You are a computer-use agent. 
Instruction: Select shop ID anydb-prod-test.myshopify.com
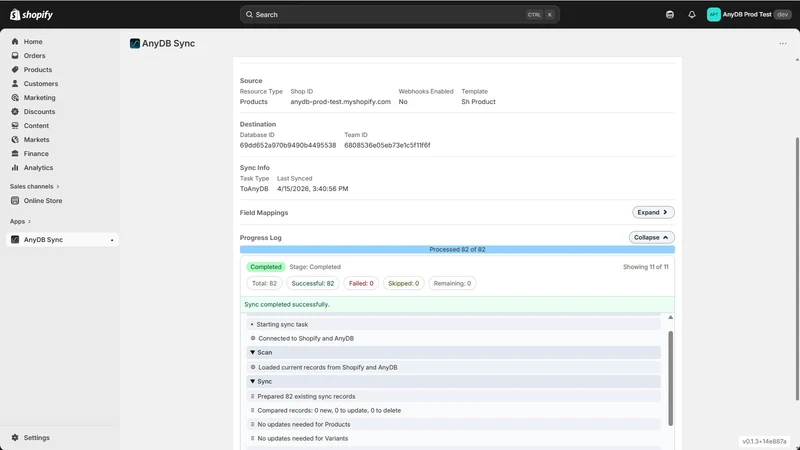pyautogui.click(x=340, y=102)
